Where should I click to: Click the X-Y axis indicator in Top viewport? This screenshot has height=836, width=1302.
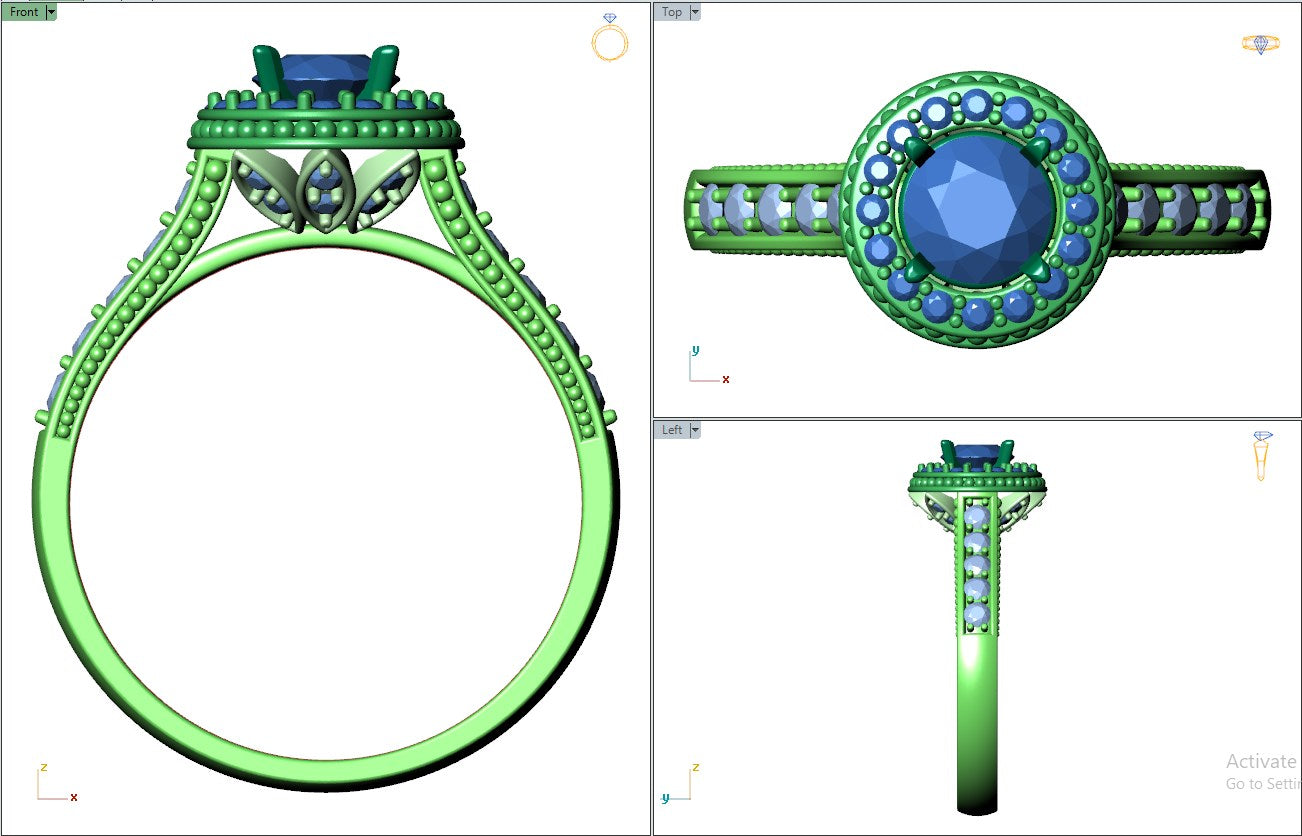705,368
